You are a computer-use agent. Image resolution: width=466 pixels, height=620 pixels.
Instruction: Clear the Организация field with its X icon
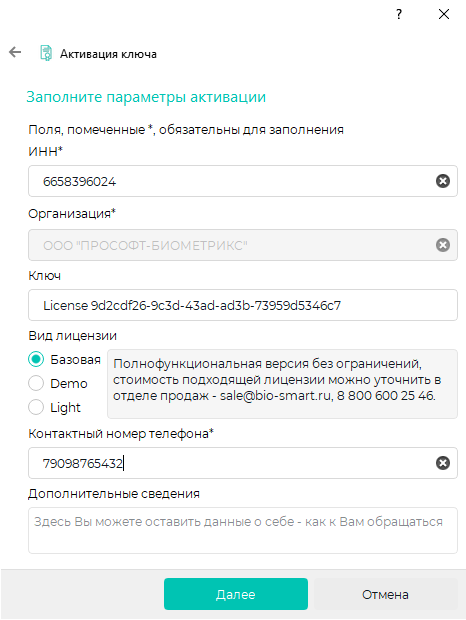[443, 245]
